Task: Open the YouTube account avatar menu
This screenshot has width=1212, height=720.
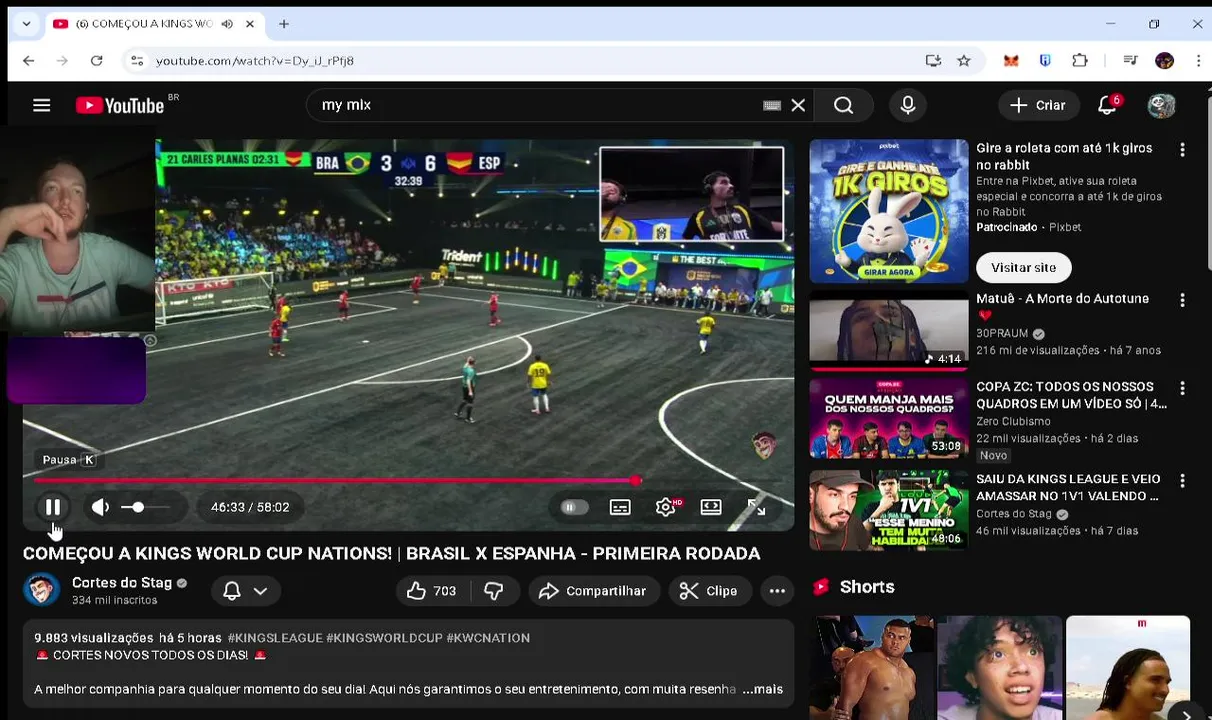Action: point(1161,105)
